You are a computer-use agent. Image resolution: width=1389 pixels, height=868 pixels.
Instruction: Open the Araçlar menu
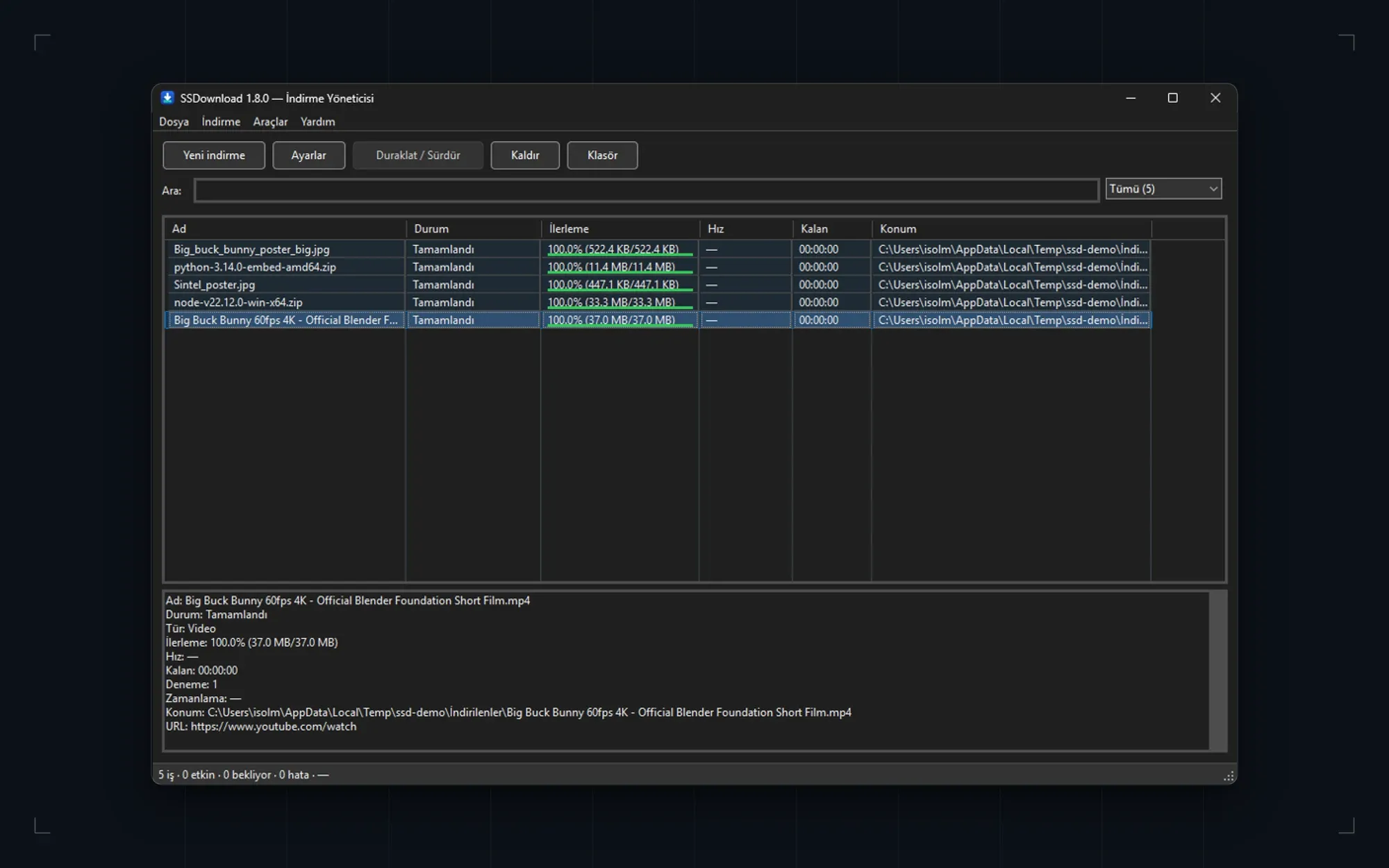coord(270,122)
